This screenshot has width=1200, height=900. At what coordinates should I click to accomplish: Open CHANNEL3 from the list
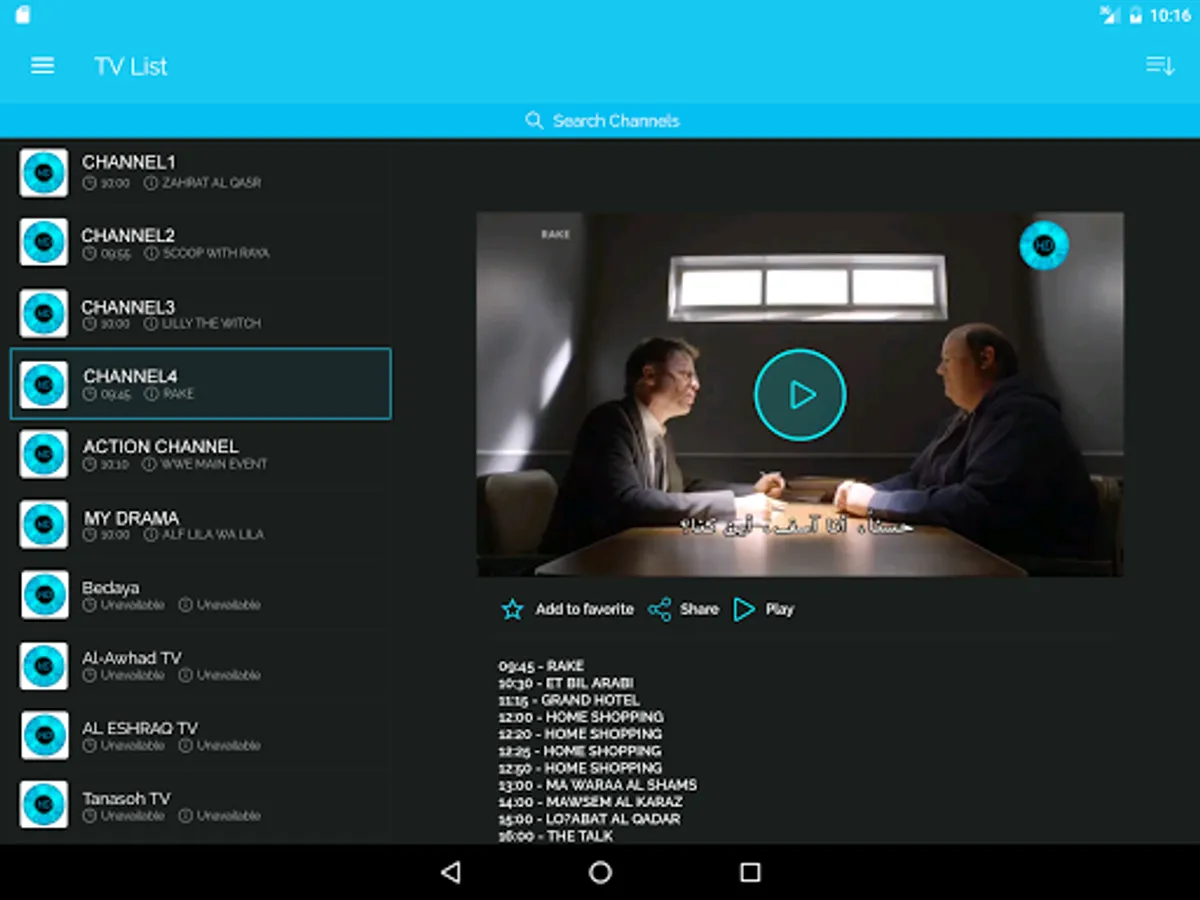[200, 314]
